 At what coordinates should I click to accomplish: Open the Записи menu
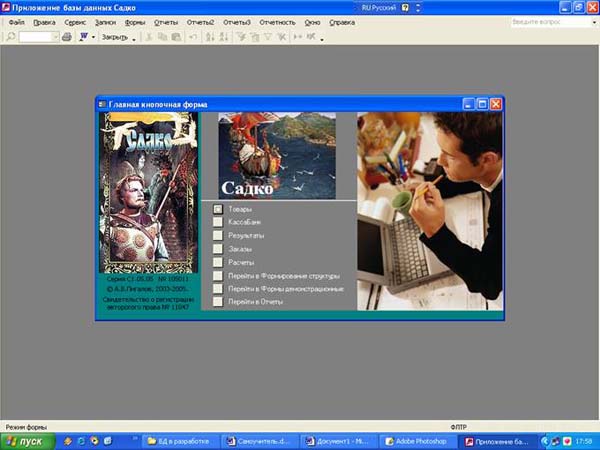(x=105, y=22)
